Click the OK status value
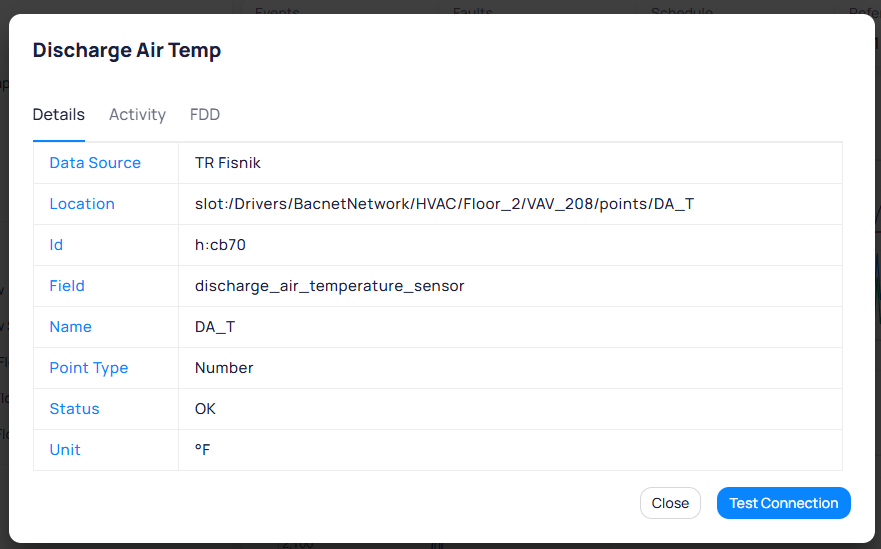This screenshot has height=549, width=881. [x=205, y=409]
